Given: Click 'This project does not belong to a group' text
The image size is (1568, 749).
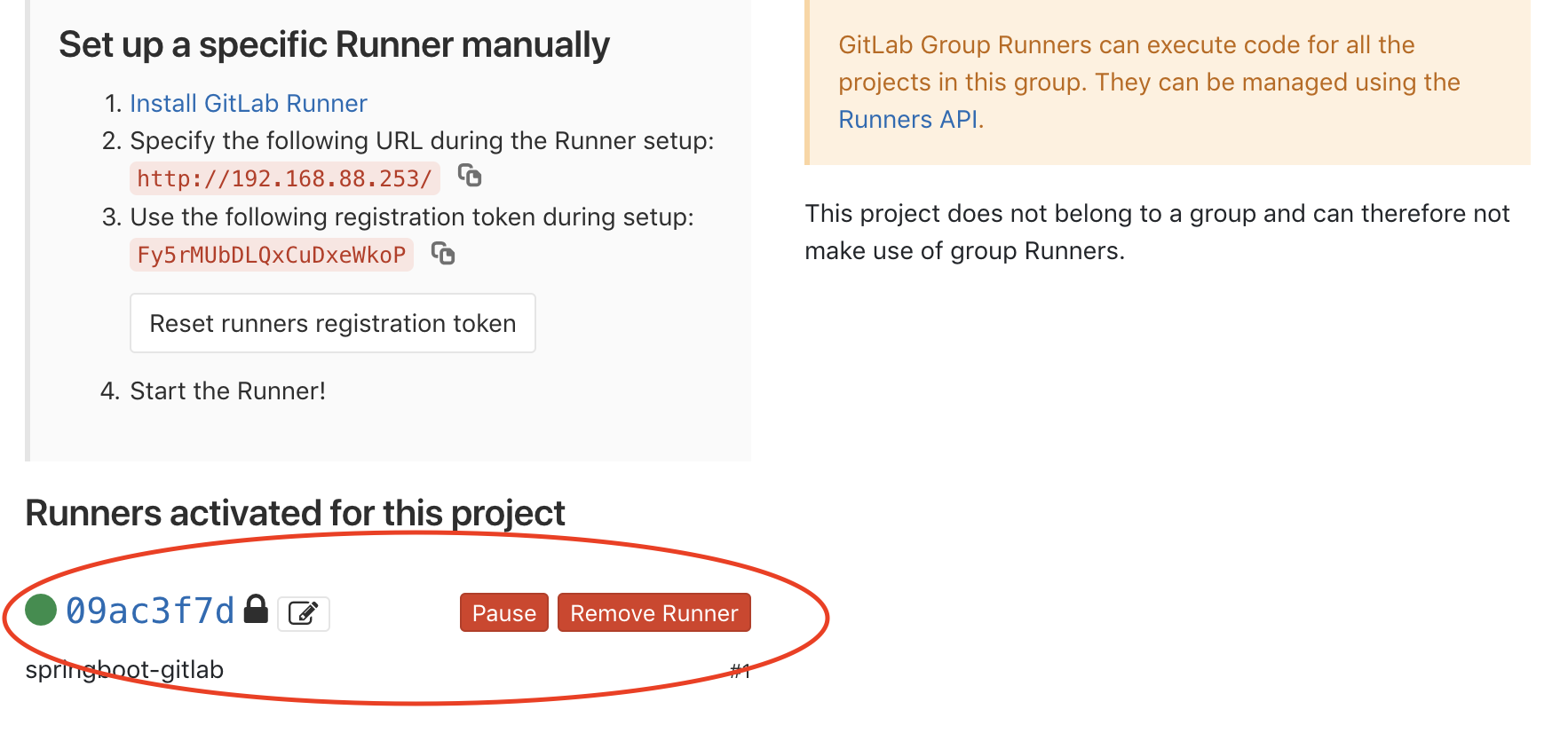Looking at the screenshot, I should coord(1157,233).
